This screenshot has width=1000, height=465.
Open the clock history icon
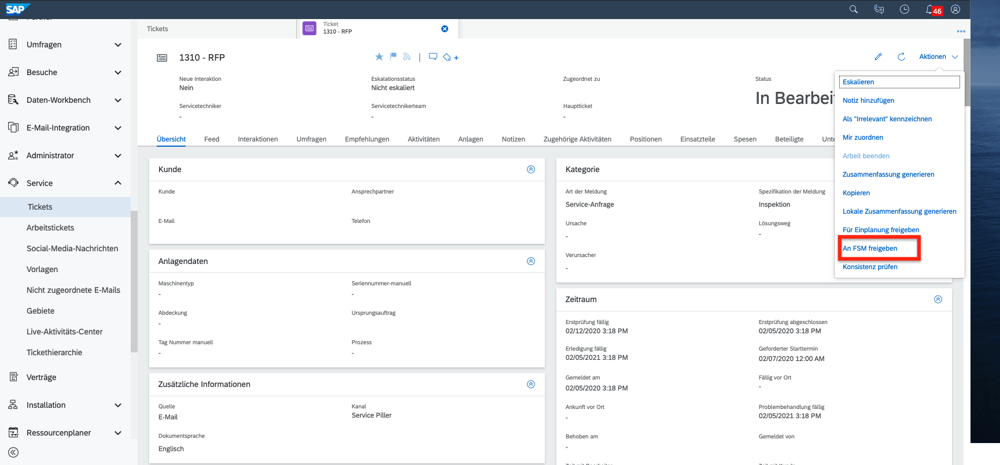pyautogui.click(x=904, y=9)
